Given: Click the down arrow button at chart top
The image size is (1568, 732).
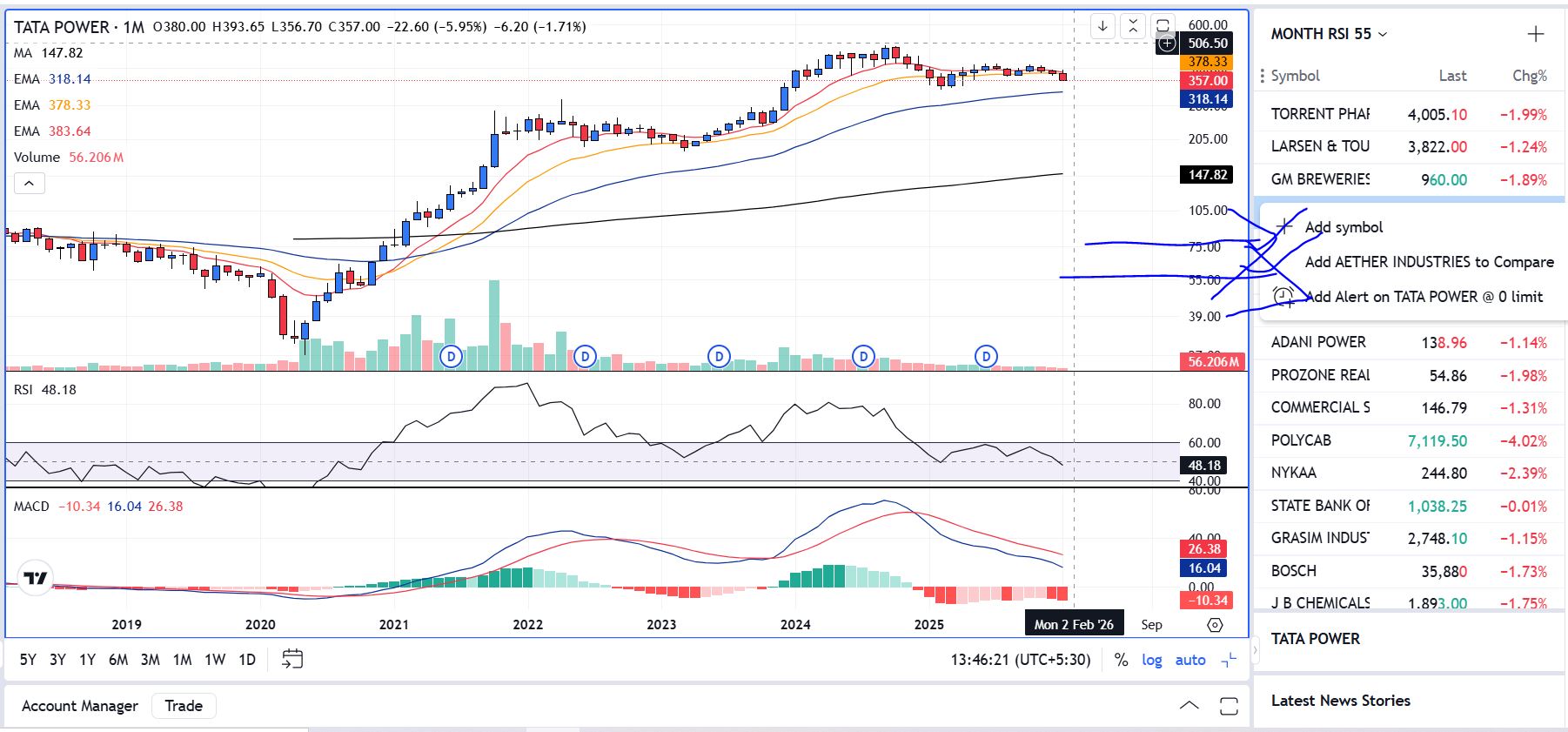Looking at the screenshot, I should pos(1102,26).
